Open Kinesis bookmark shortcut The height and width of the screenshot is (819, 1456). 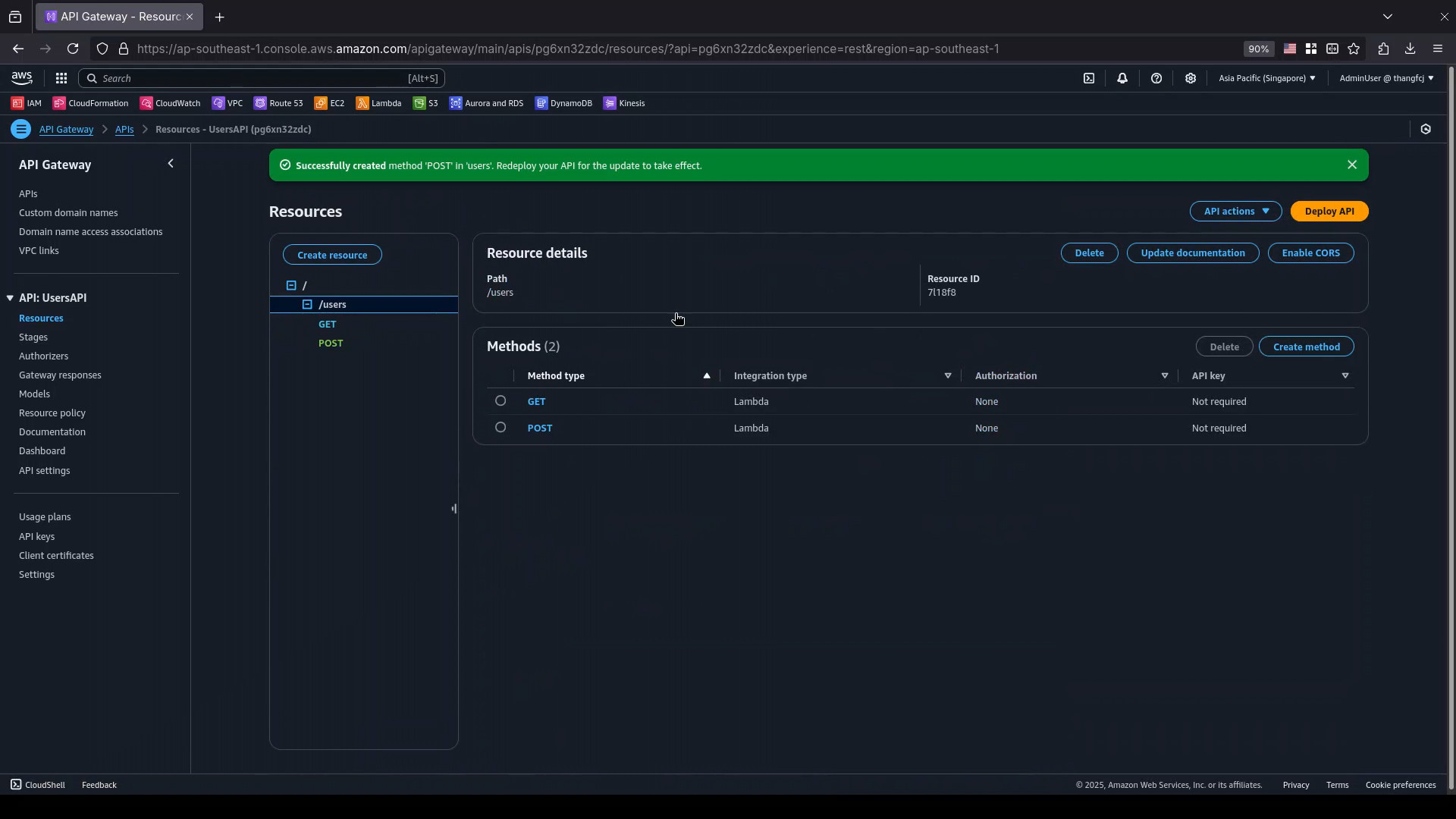tap(624, 103)
